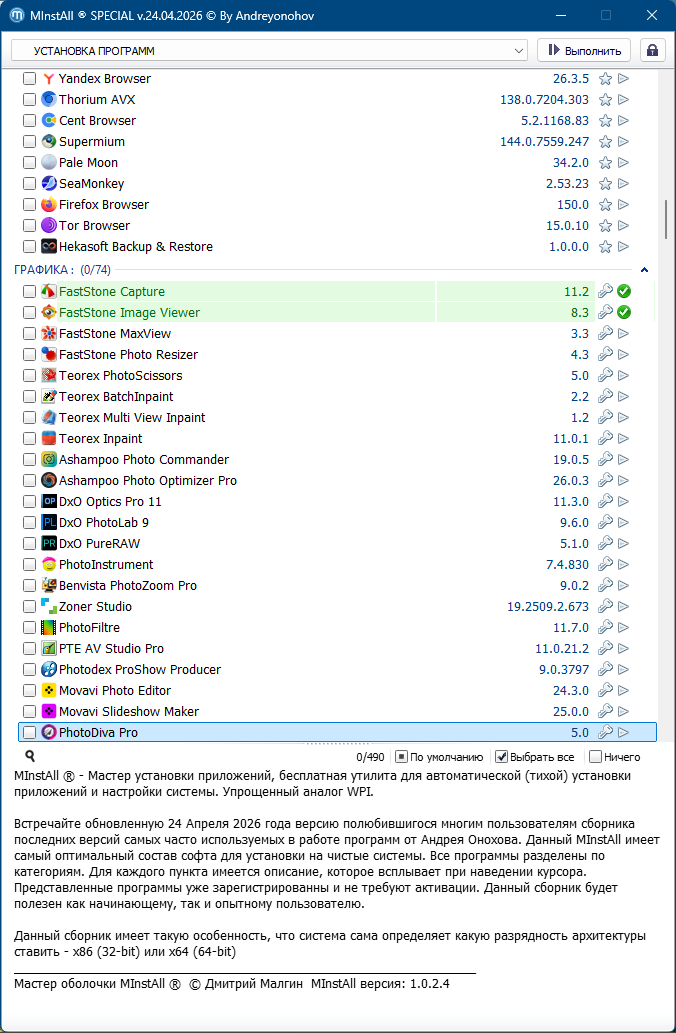
Task: Enable the FastStone Image Viewer checkbox
Action: click(30, 313)
